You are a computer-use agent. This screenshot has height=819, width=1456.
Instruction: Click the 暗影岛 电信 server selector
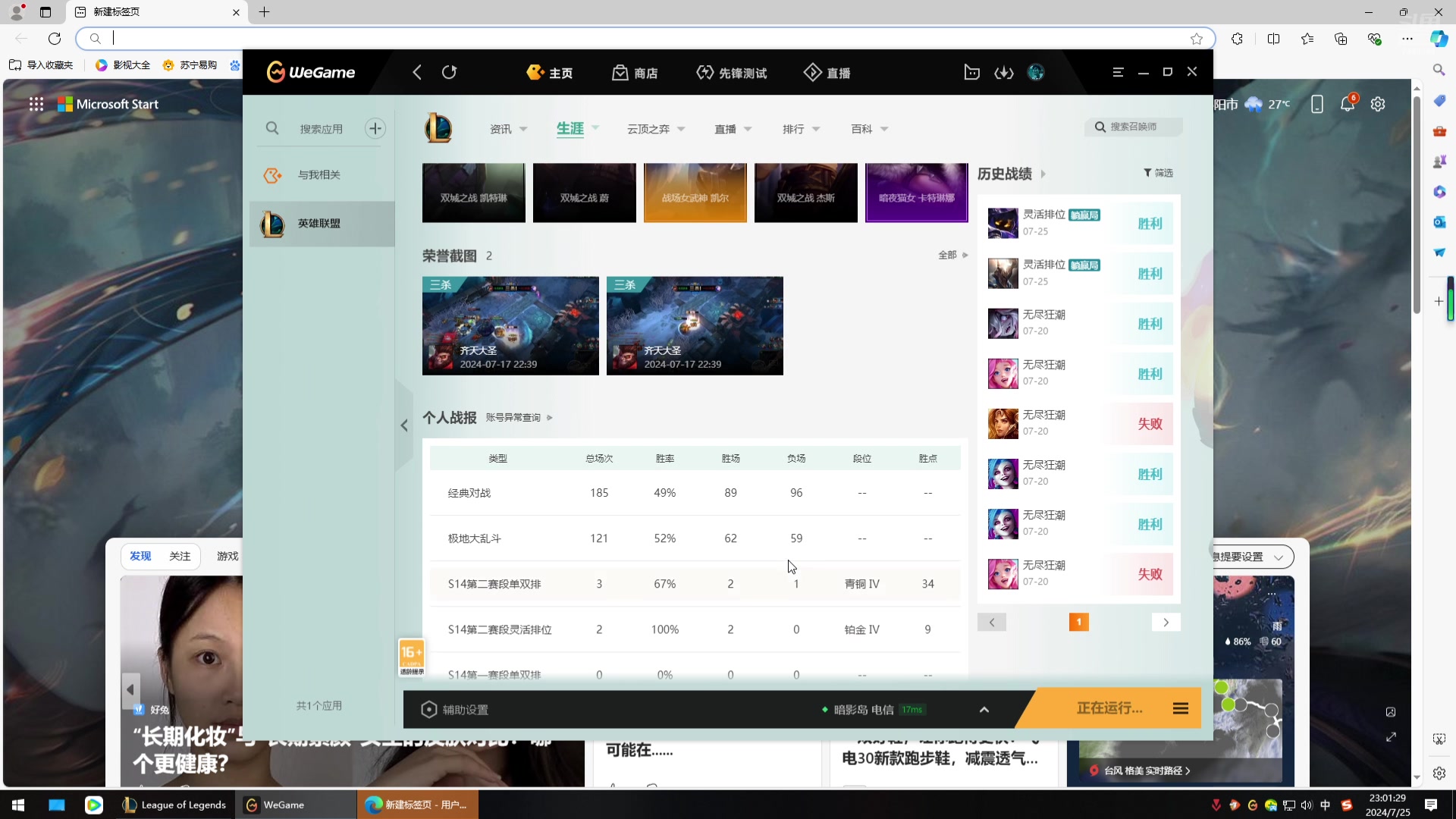click(872, 710)
